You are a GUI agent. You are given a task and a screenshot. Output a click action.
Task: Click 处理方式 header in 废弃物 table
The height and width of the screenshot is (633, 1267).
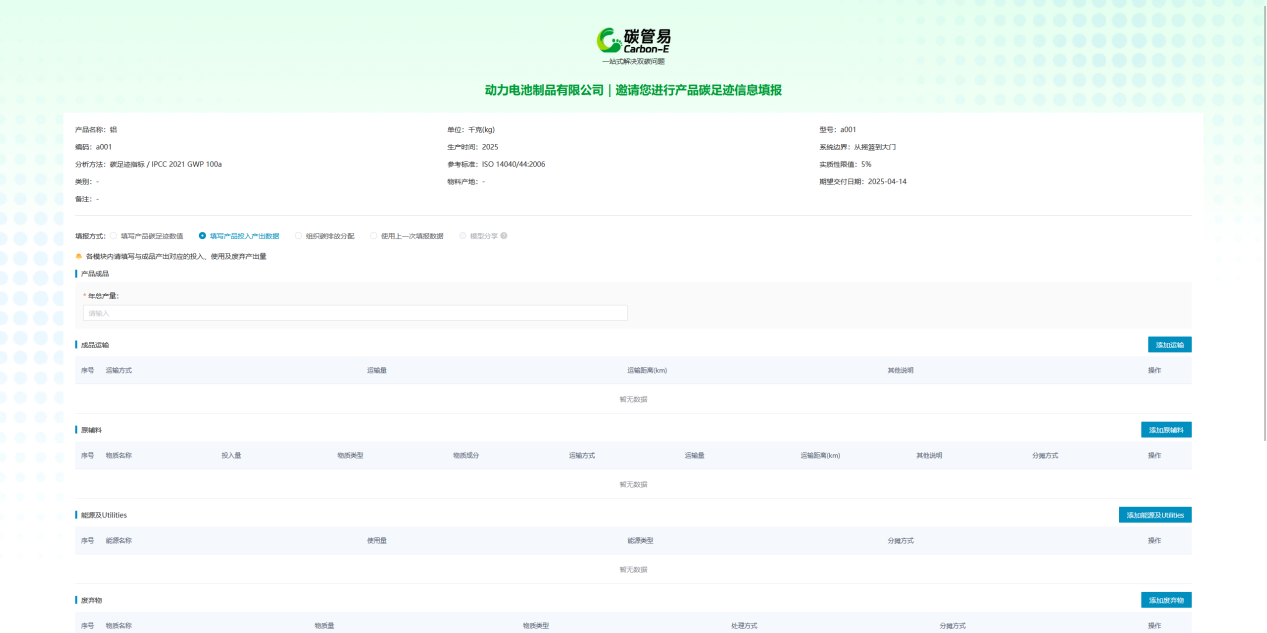tap(744, 625)
